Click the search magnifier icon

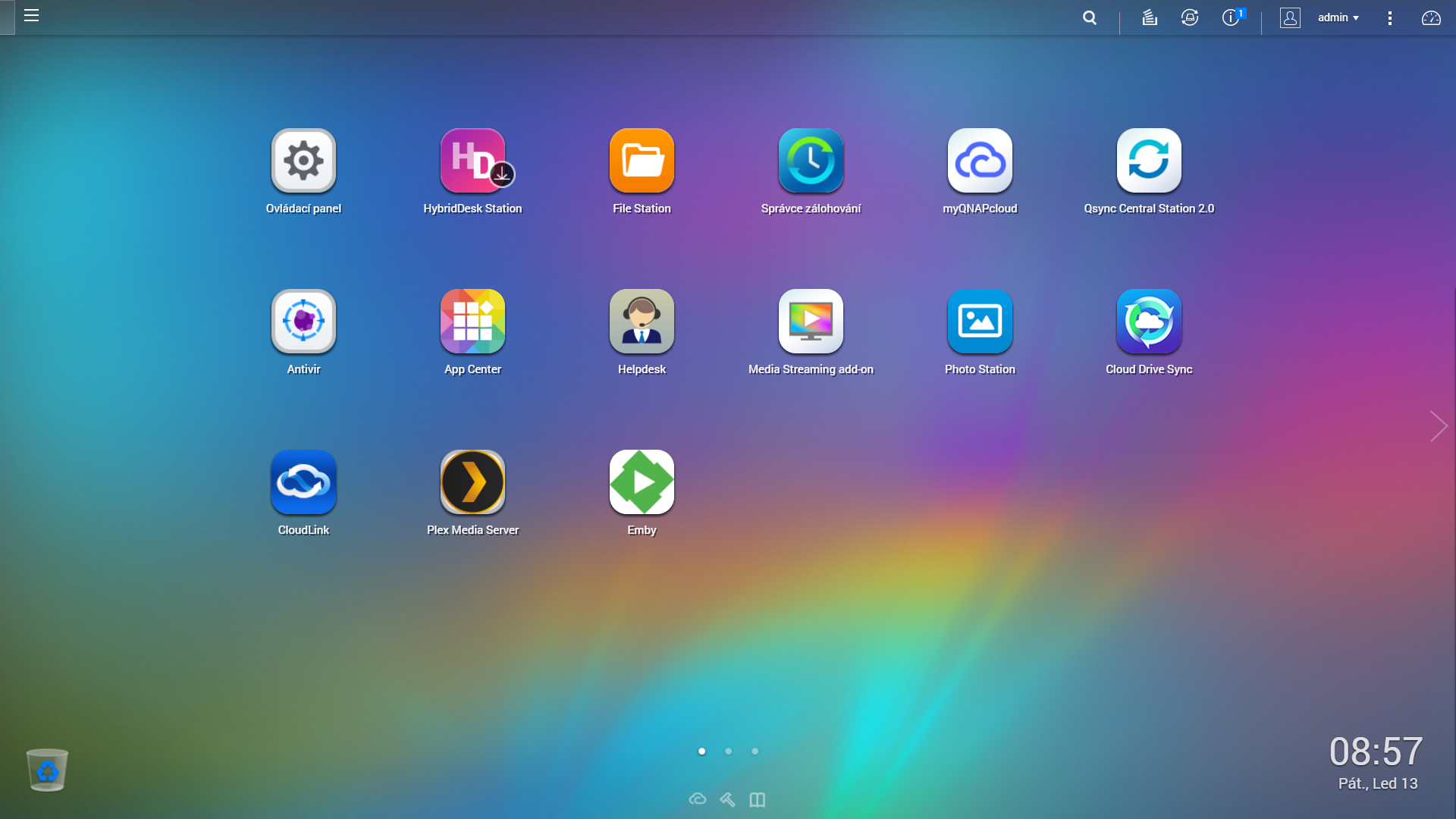tap(1090, 17)
